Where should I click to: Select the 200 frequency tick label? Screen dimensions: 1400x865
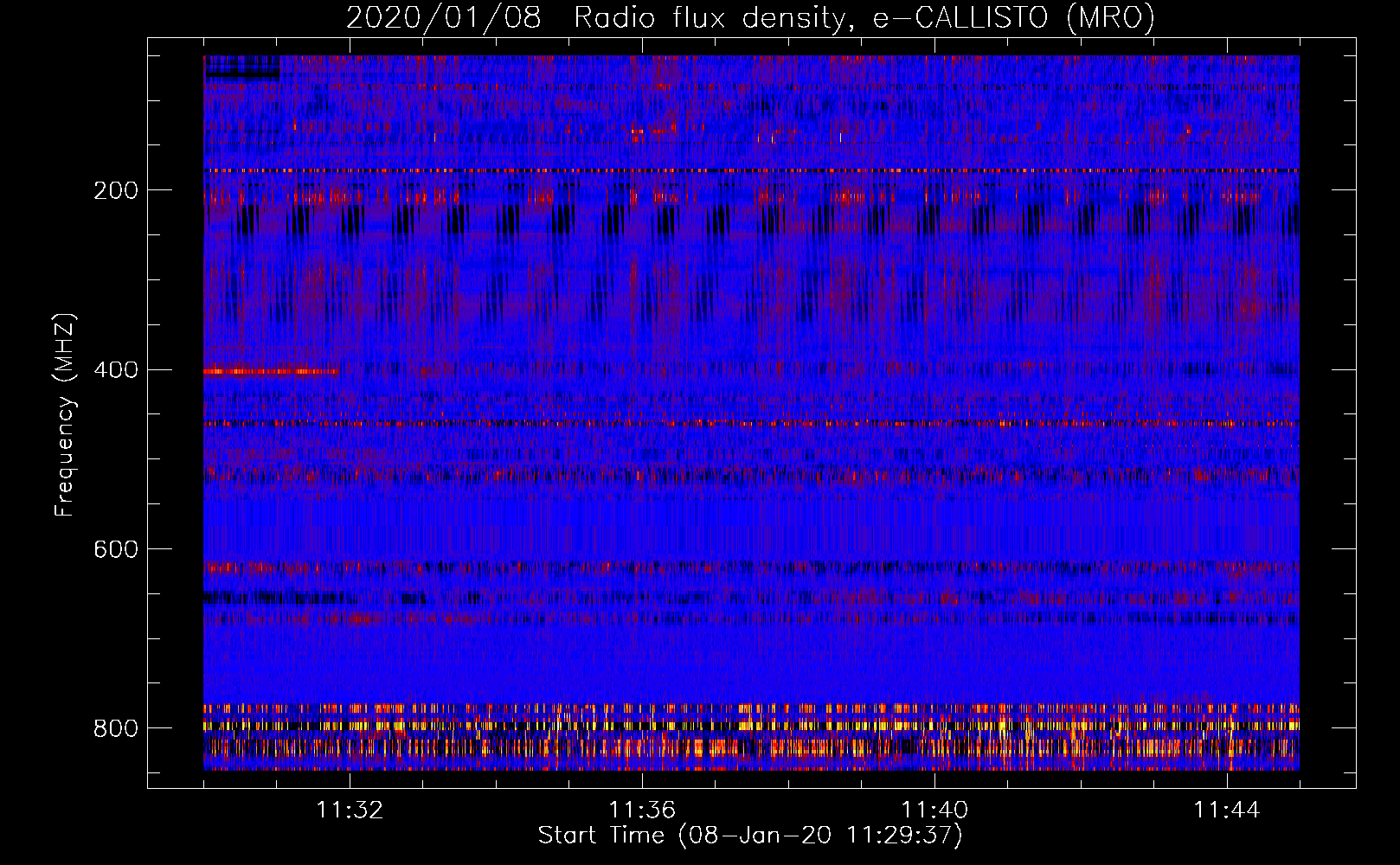(x=116, y=190)
